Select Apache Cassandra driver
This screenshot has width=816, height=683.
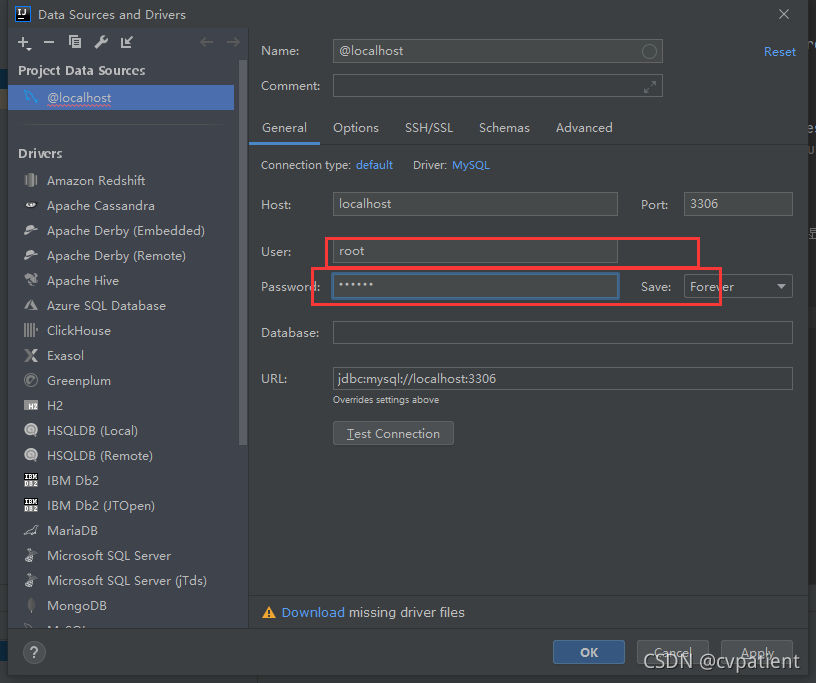122,206
